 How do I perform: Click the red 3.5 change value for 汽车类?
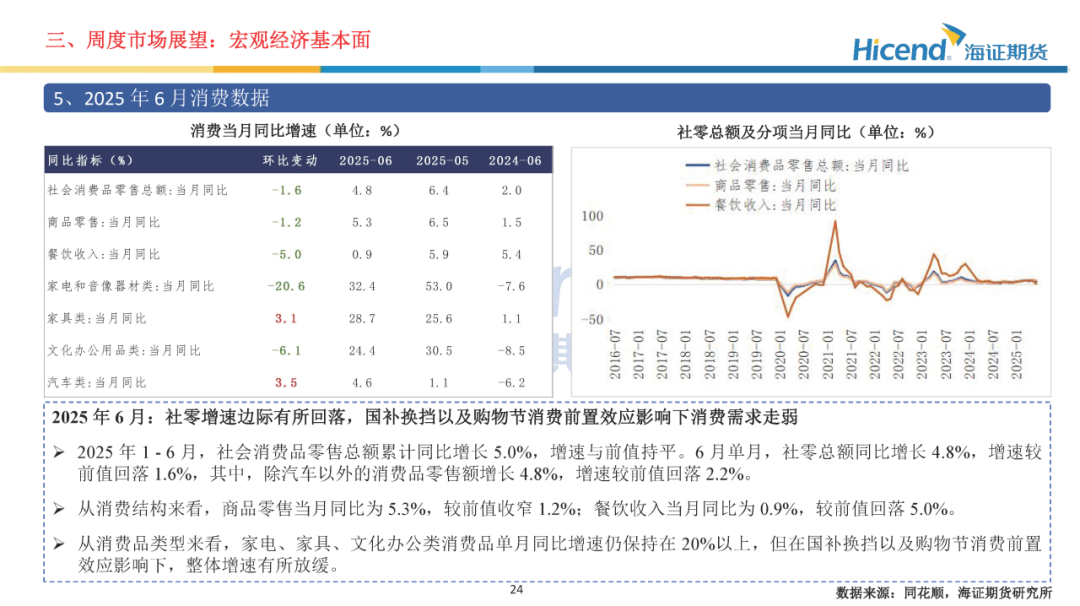pyautogui.click(x=286, y=383)
